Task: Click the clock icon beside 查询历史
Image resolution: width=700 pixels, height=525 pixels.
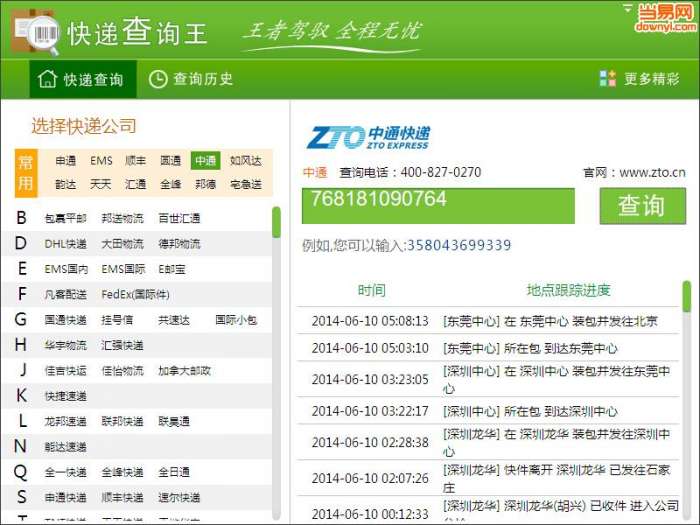Action: tap(158, 79)
